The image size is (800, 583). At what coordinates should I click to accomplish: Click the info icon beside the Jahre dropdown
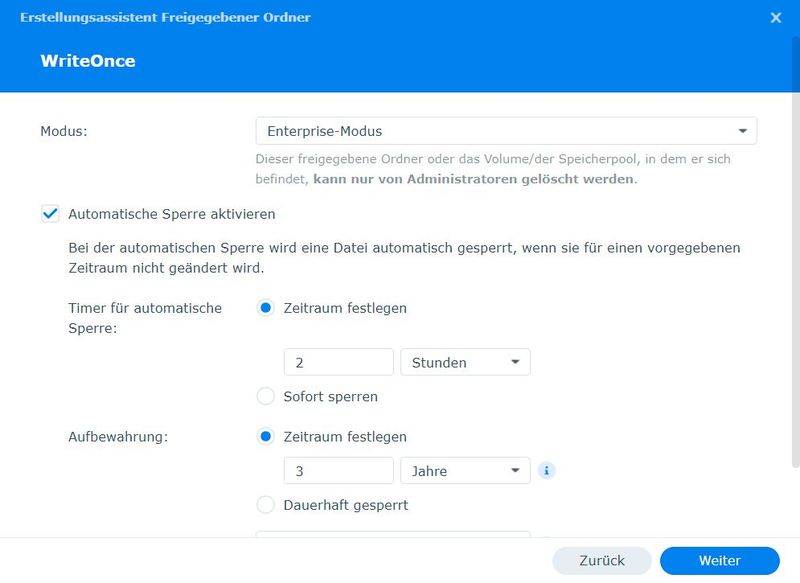point(546,470)
